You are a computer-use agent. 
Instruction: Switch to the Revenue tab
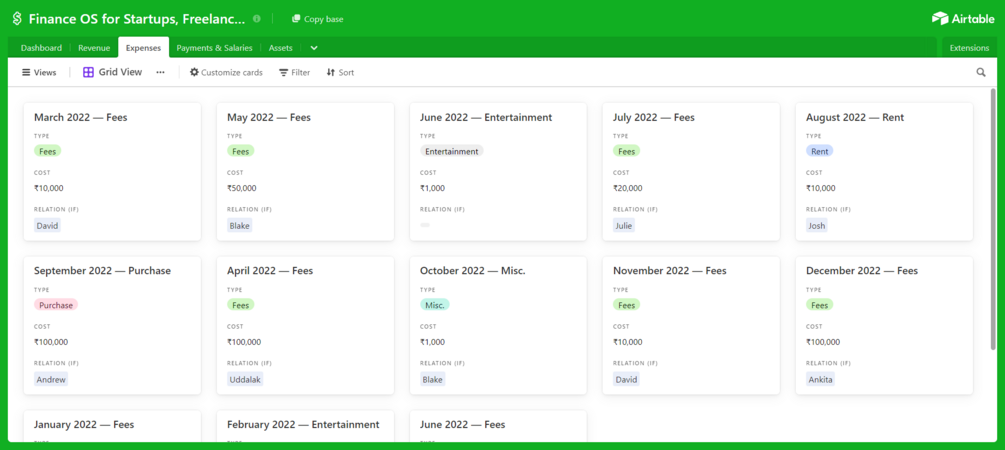click(94, 47)
